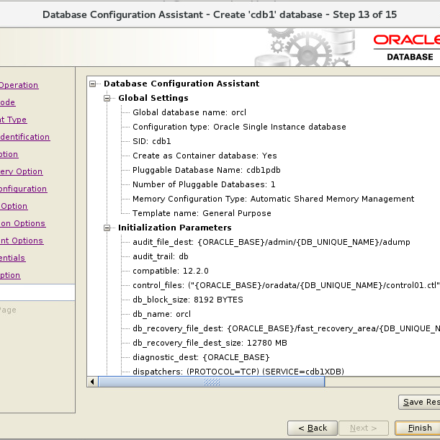Select 'db_recovery_file_dest_size: 12780 MB' row
The height and width of the screenshot is (440, 440).
(210, 343)
